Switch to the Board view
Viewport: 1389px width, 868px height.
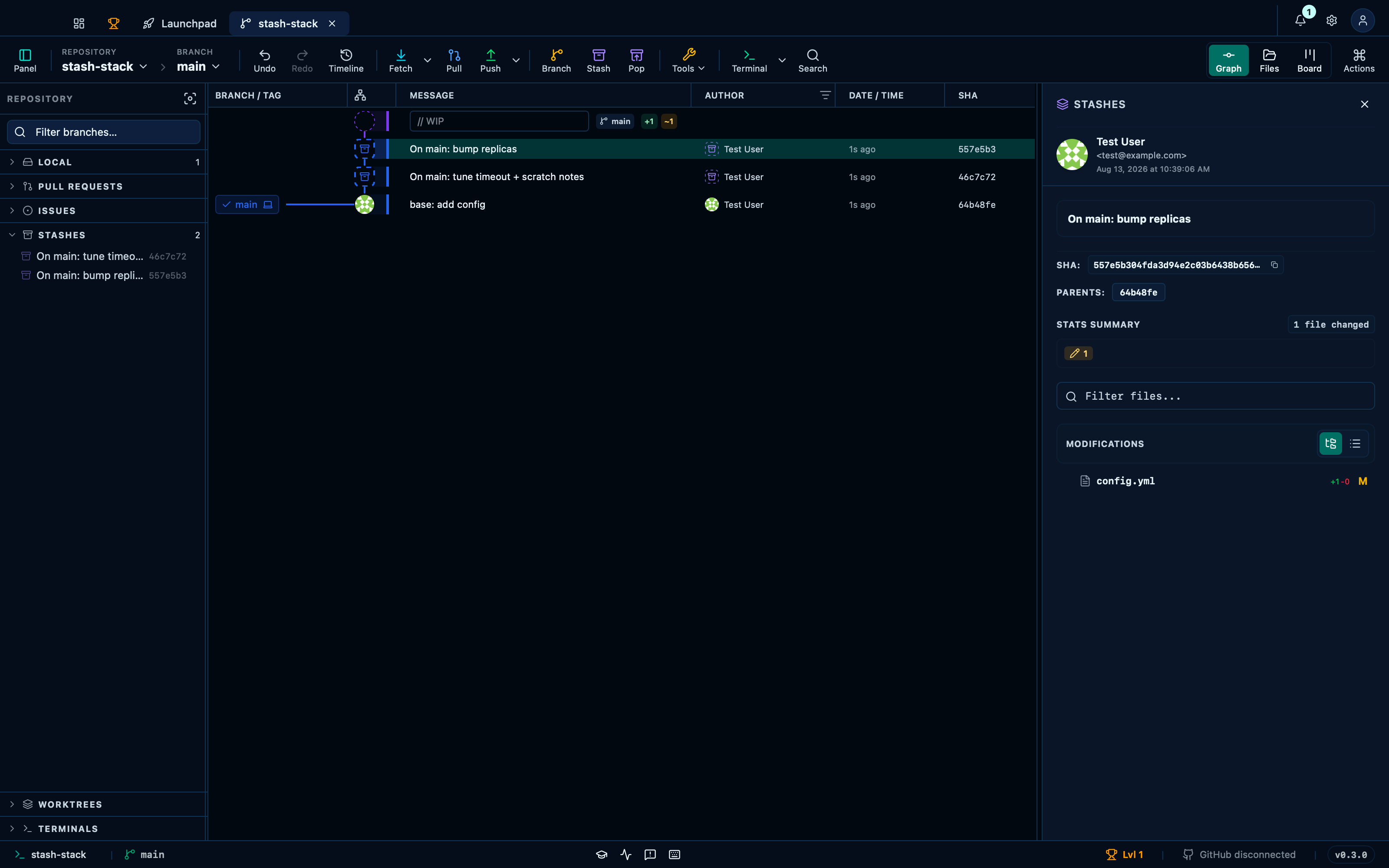pos(1309,60)
